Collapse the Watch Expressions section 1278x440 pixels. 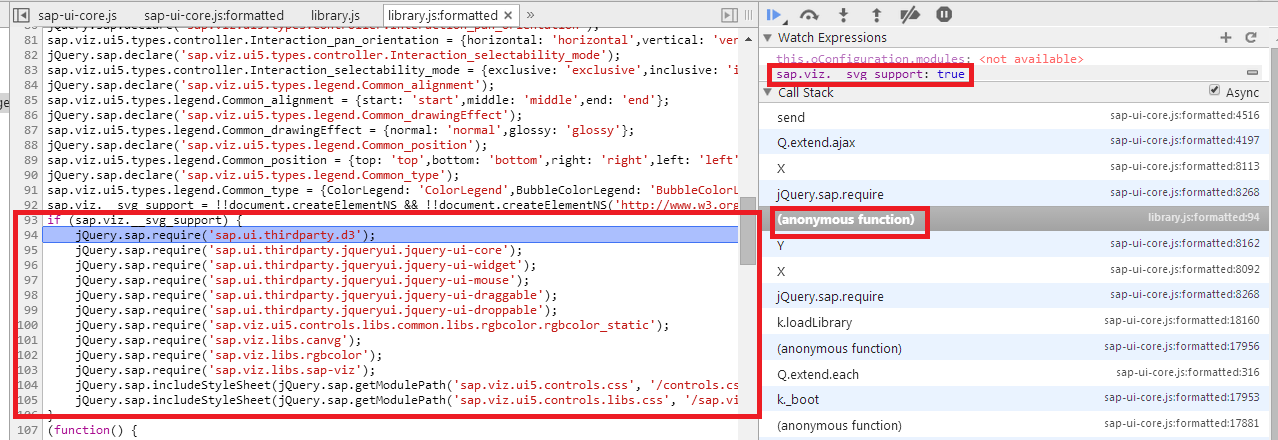769,38
